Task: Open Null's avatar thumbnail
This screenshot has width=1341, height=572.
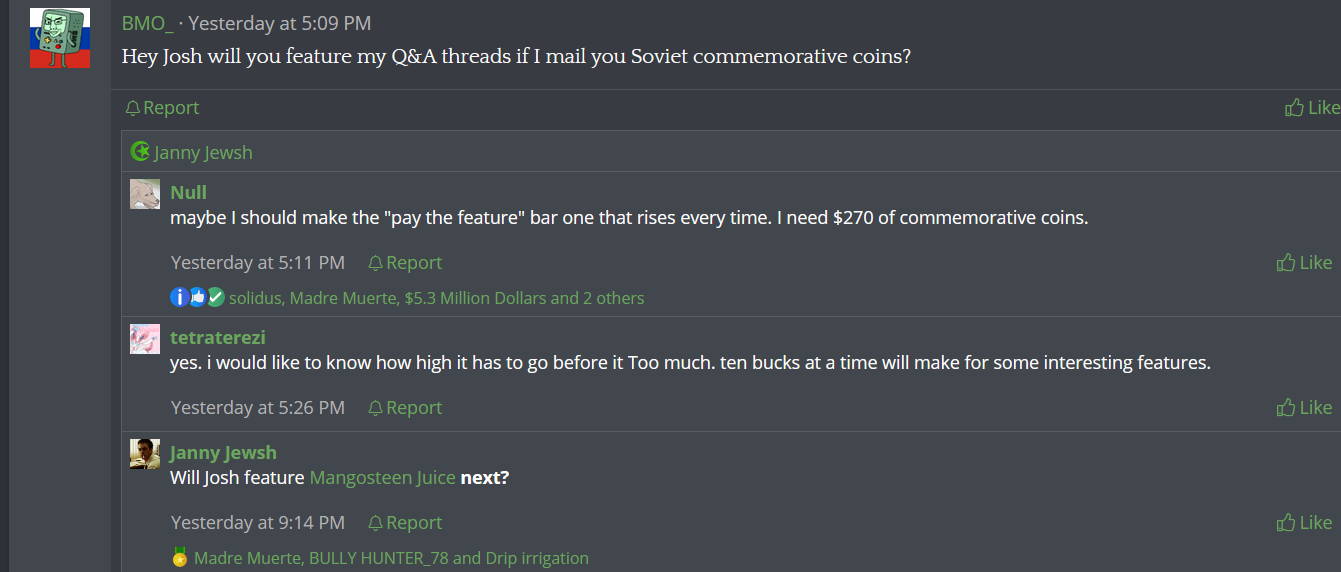Action: (x=145, y=194)
